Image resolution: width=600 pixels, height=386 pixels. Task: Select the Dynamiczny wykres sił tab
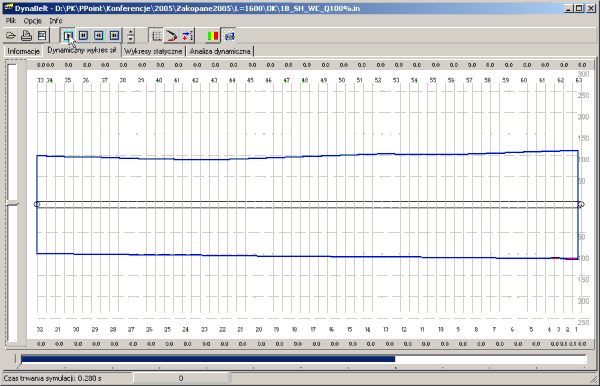[x=82, y=50]
